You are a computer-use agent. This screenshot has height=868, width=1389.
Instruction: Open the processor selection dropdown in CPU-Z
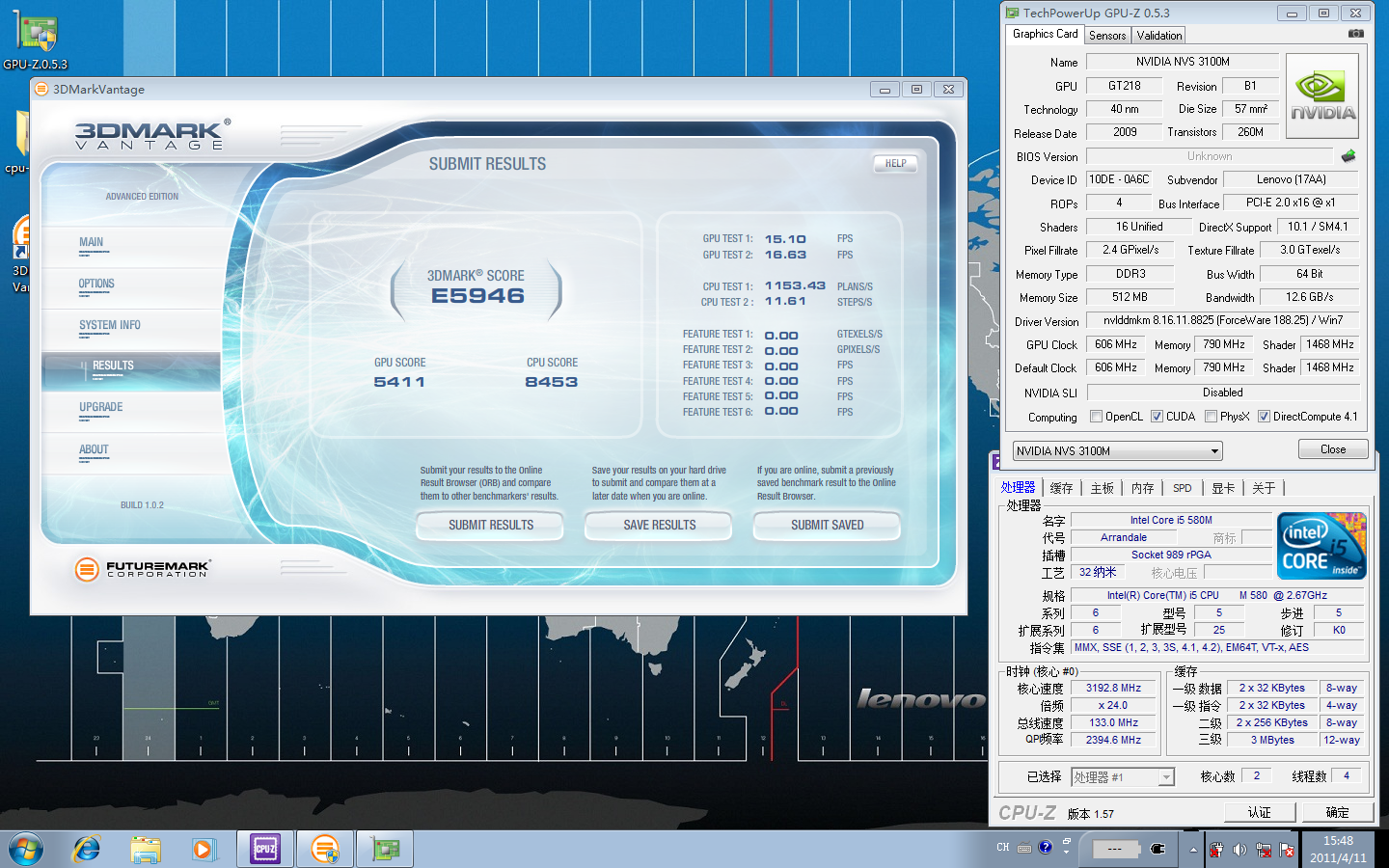click(x=1123, y=777)
